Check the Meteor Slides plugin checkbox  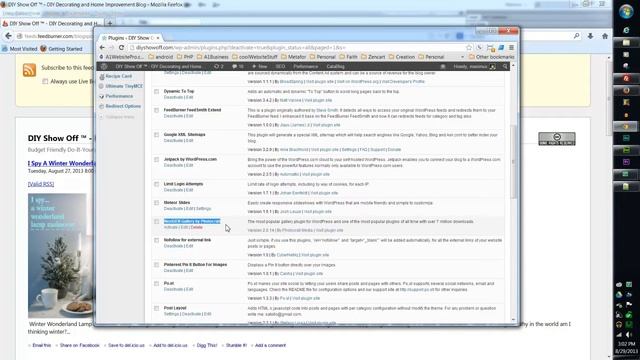coord(156,203)
